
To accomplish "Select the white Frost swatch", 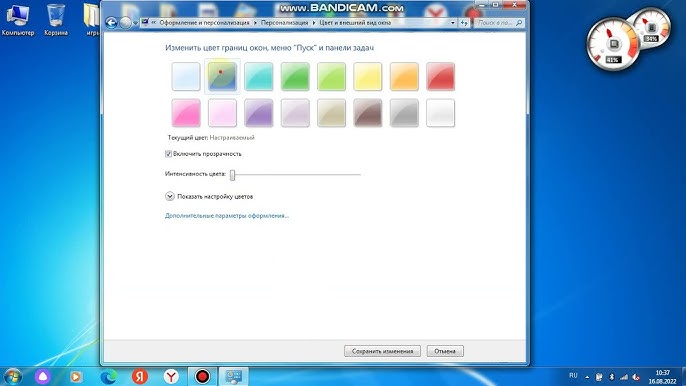I will coord(440,113).
